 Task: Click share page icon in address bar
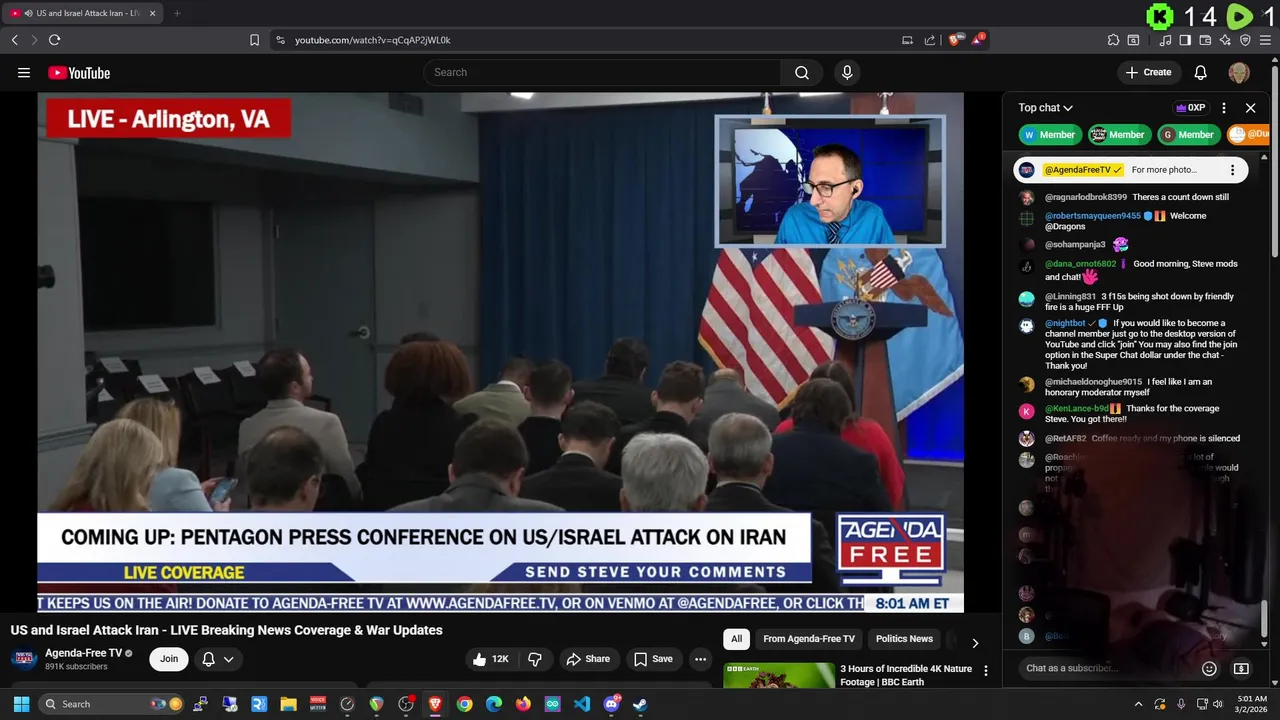click(x=930, y=40)
